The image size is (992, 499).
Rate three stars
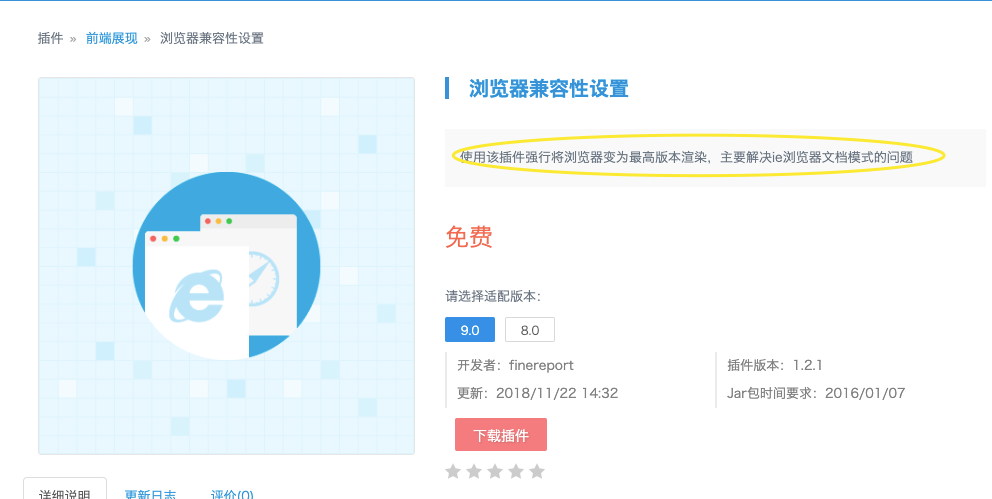[495, 471]
